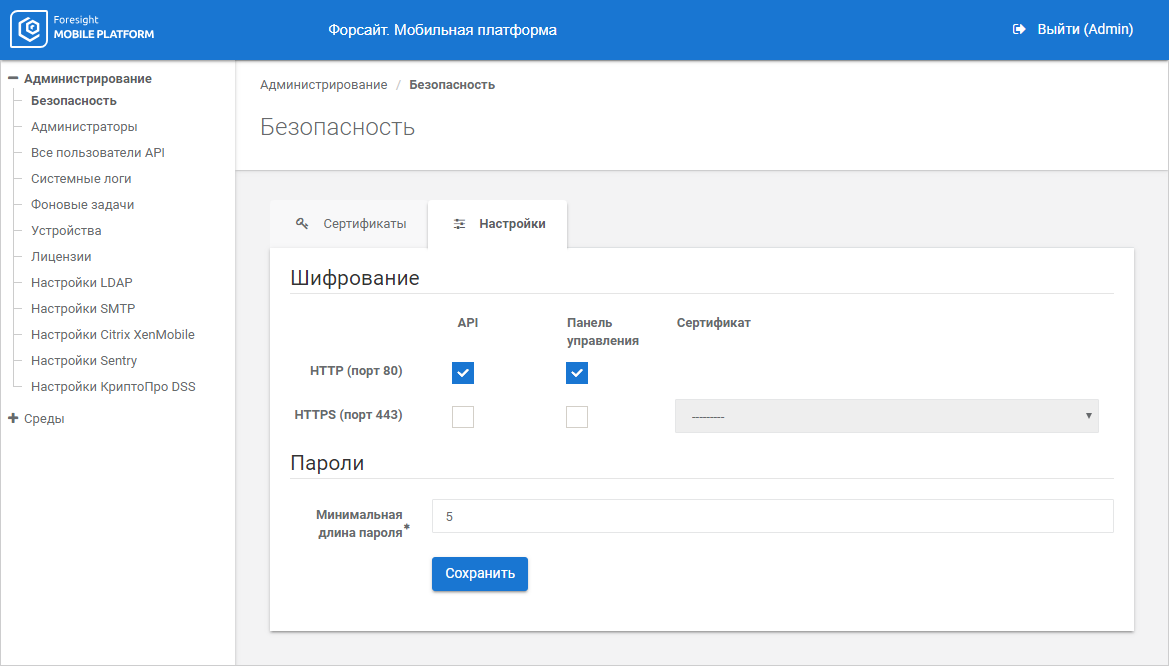1169x666 pixels.
Task: Open the Сертификат dropdown list
Action: pyautogui.click(x=886, y=416)
